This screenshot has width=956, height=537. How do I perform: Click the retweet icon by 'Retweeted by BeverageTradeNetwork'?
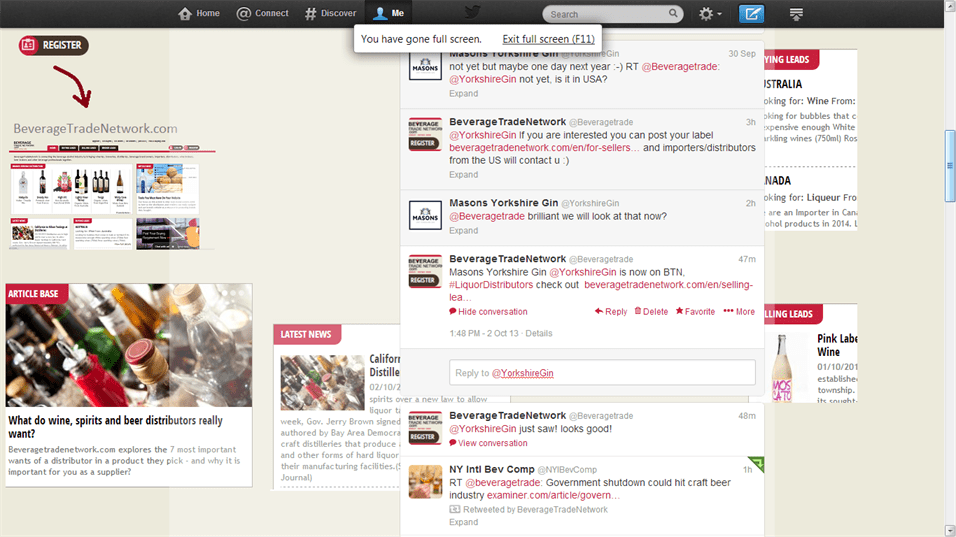pyautogui.click(x=455, y=510)
